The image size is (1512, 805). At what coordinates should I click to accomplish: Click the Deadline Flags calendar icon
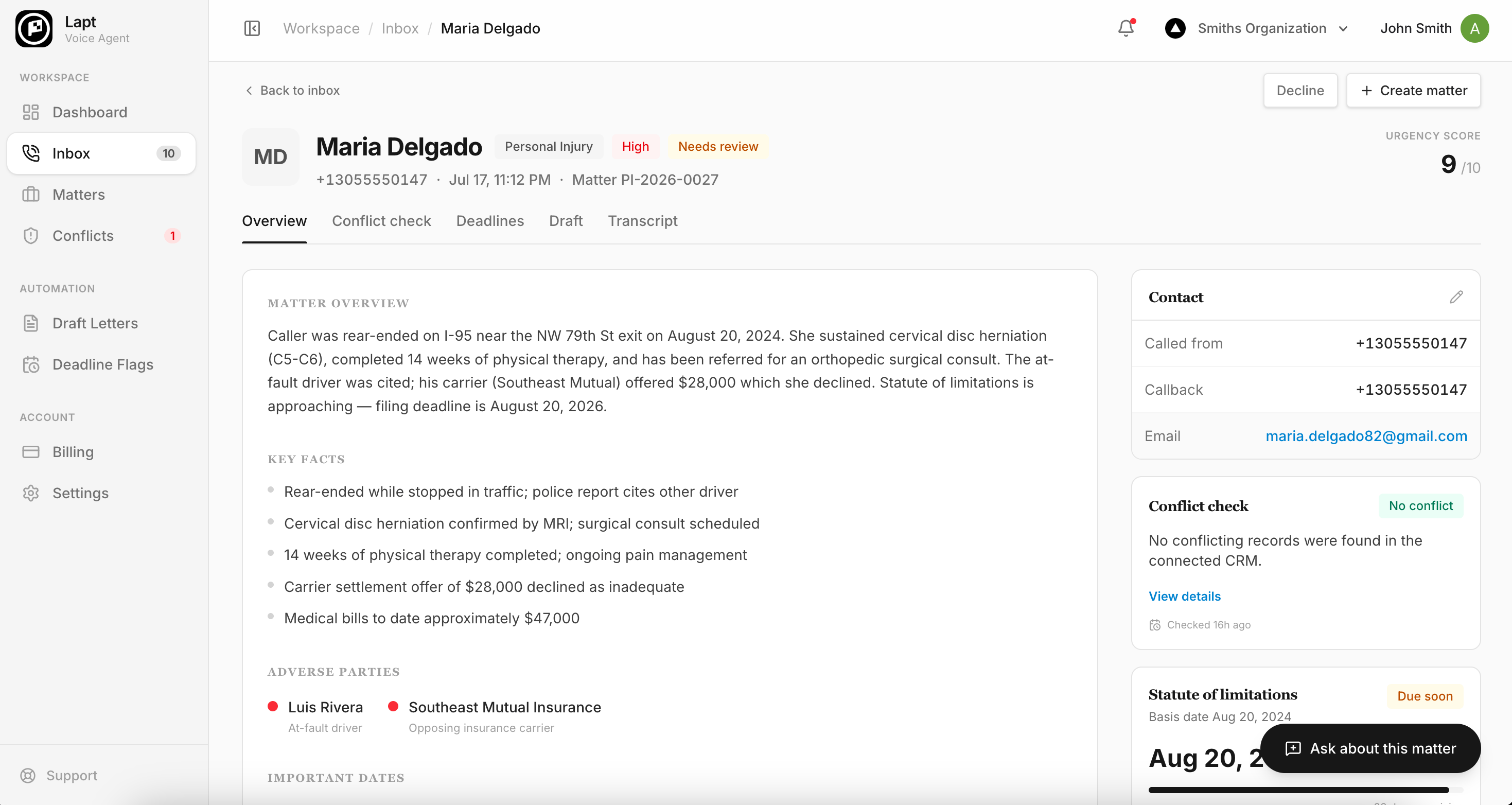[x=30, y=364]
